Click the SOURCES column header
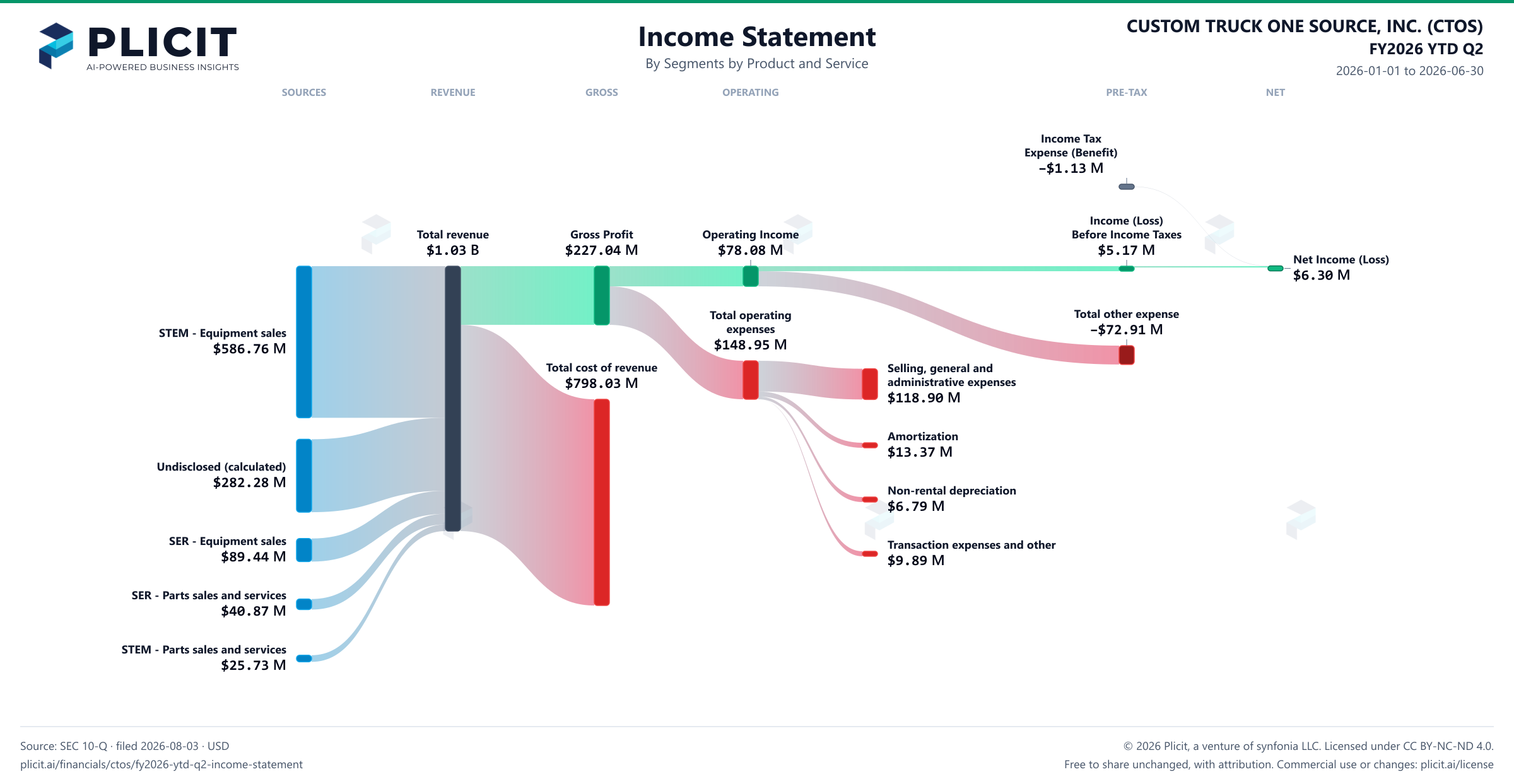 tap(304, 92)
